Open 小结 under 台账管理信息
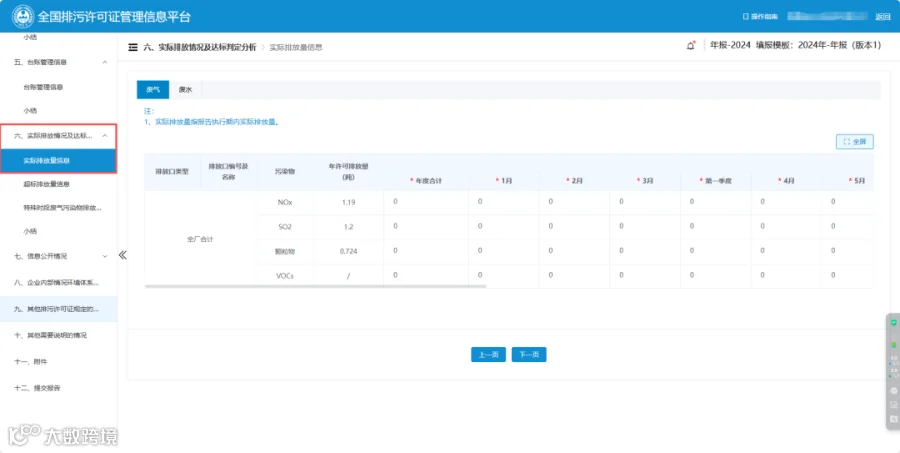 click(30, 110)
